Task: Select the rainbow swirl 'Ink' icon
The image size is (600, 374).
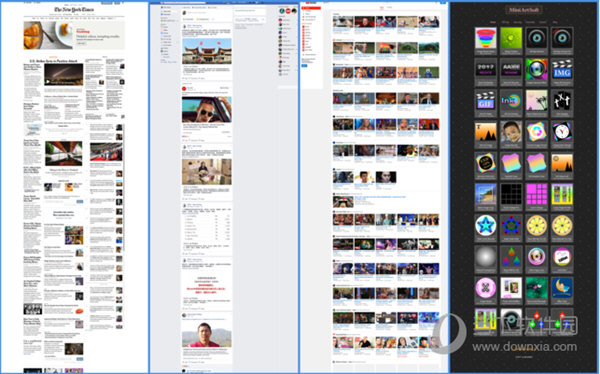Action: pyautogui.click(x=511, y=101)
